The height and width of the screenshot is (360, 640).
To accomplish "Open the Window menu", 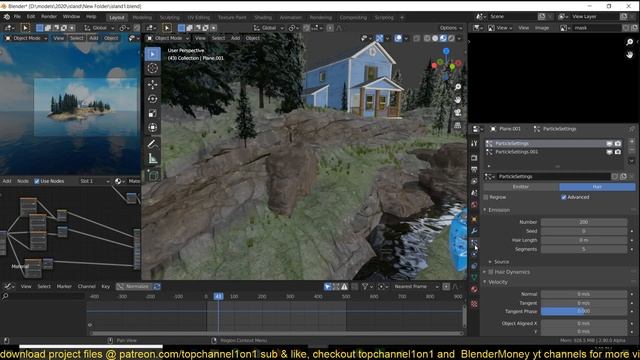I will click(x=71, y=17).
